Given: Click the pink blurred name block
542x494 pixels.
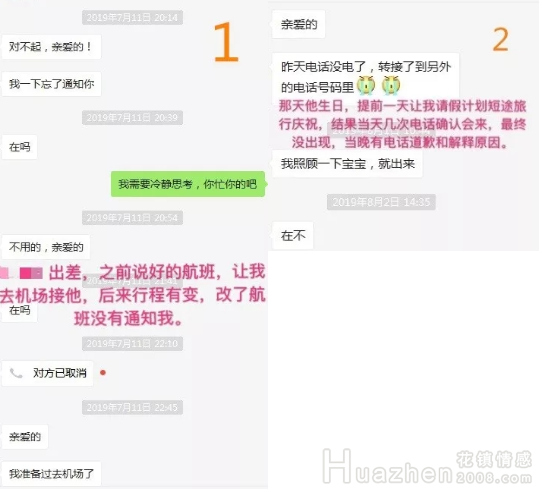Looking at the screenshot, I should (21, 273).
